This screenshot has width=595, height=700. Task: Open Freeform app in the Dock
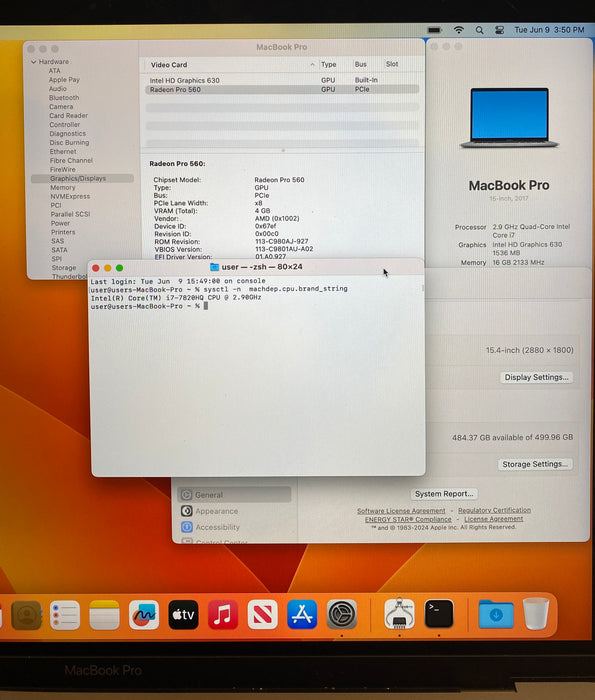point(143,615)
